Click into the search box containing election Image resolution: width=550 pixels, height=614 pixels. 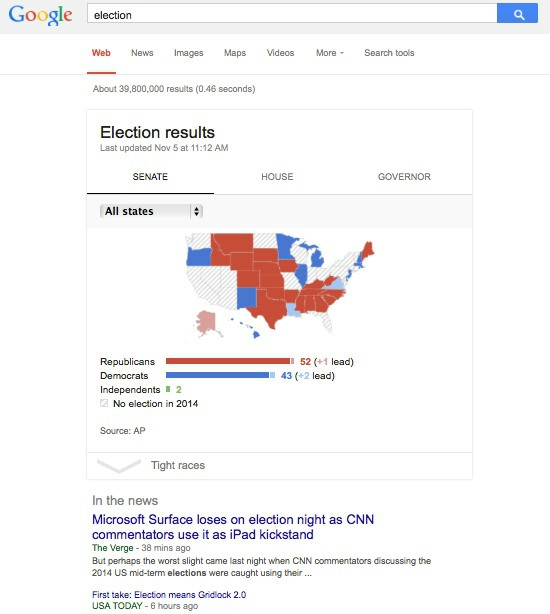tap(292, 13)
